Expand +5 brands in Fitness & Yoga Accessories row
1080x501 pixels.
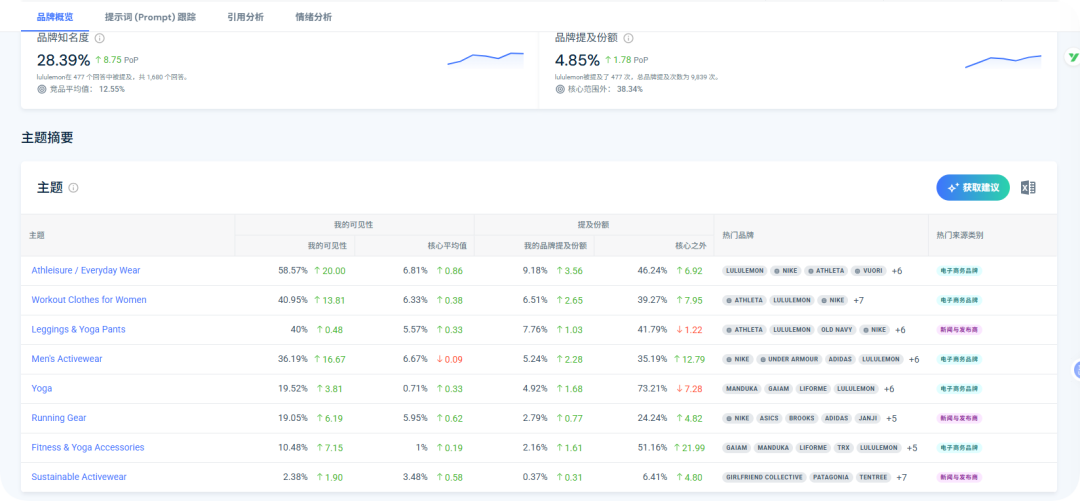(x=912, y=448)
